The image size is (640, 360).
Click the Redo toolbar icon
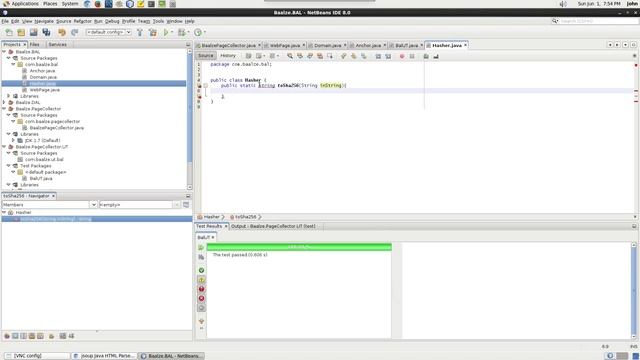[x=74, y=32]
